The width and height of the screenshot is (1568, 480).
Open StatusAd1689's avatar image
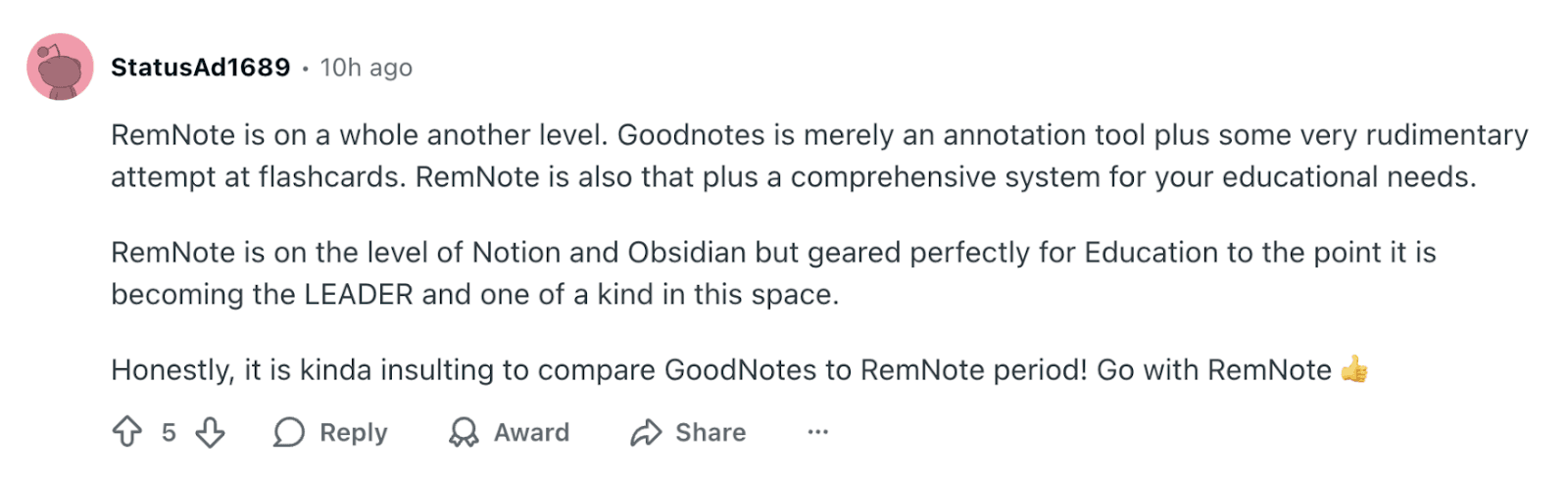pos(61,67)
